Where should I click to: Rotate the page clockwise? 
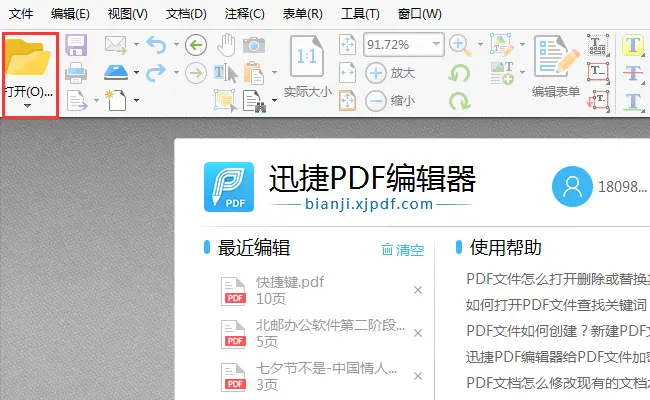coord(459,101)
